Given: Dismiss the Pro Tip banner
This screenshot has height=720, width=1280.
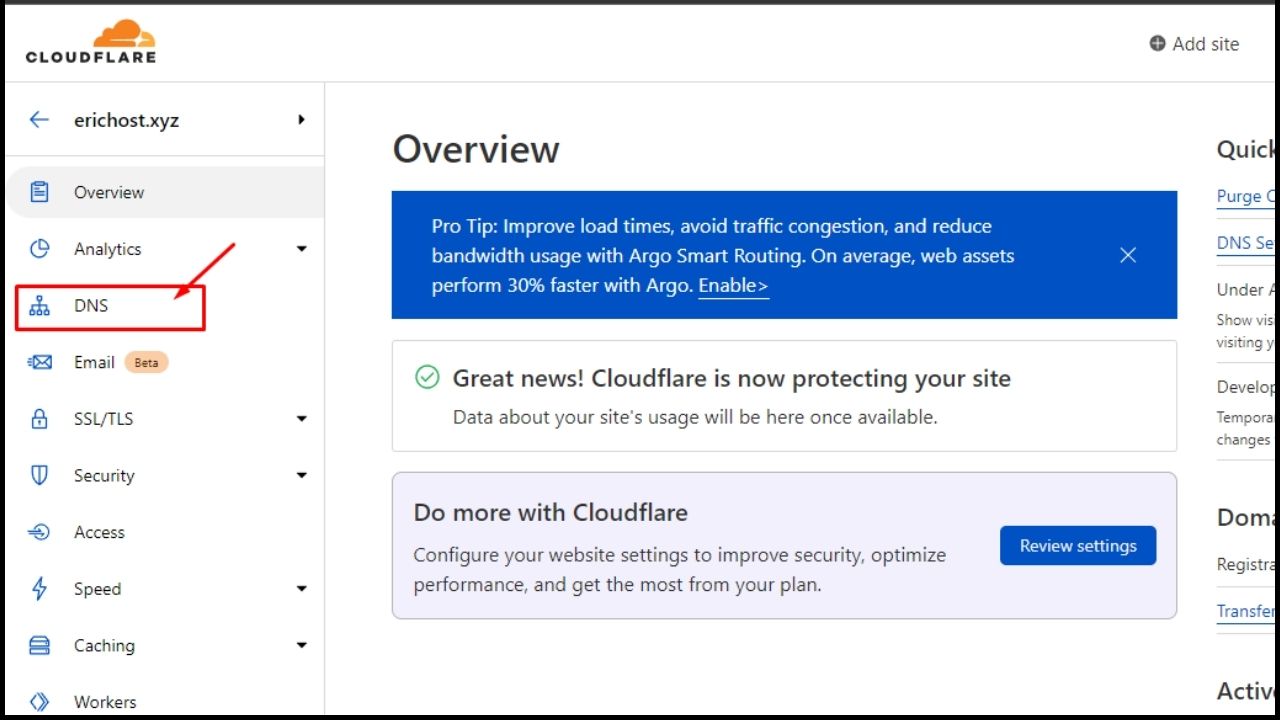Looking at the screenshot, I should [x=1128, y=255].
